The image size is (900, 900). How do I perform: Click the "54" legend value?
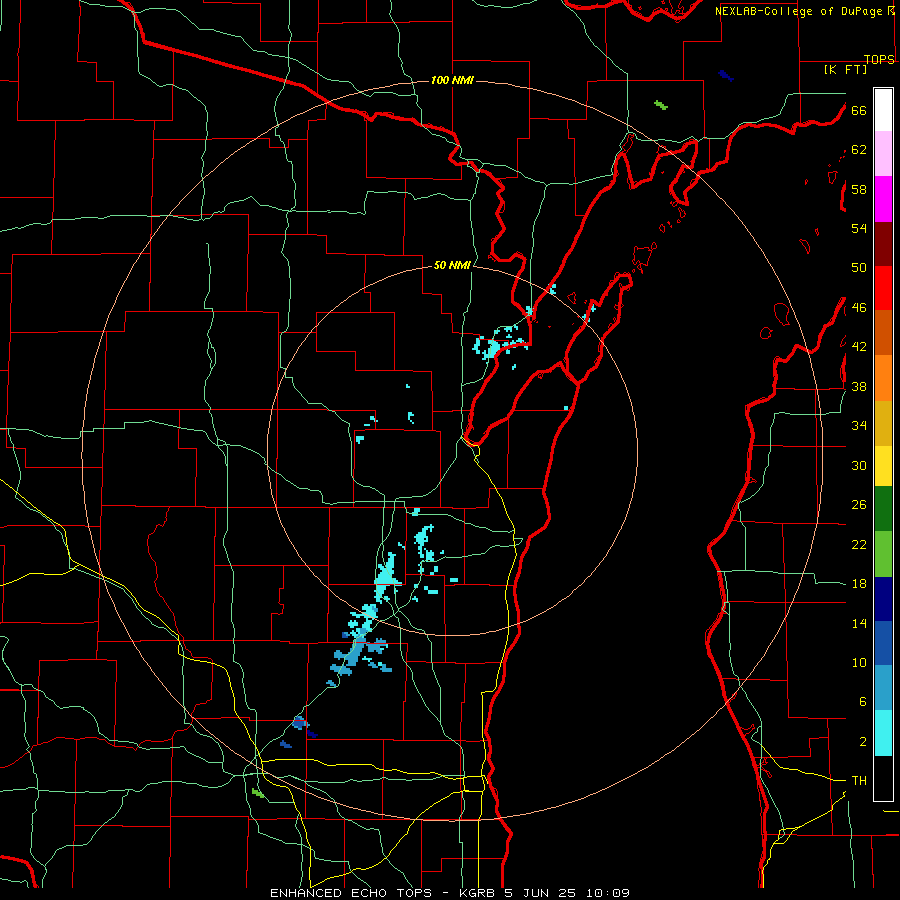coord(859,228)
